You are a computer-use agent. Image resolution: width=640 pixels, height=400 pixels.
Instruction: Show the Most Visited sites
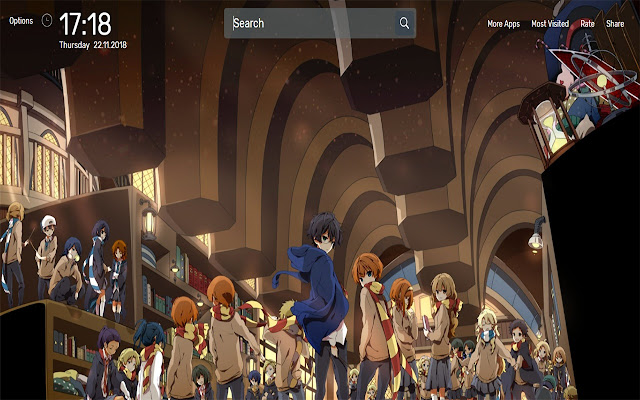(550, 24)
